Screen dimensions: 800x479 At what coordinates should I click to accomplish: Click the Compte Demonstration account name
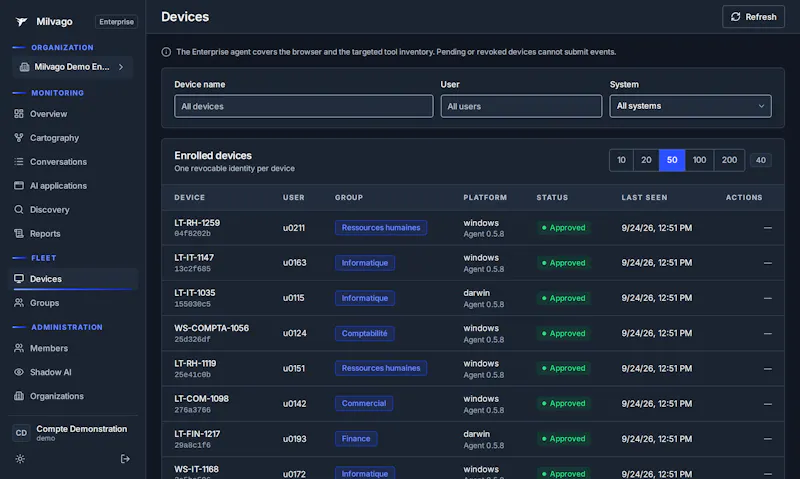tap(82, 428)
